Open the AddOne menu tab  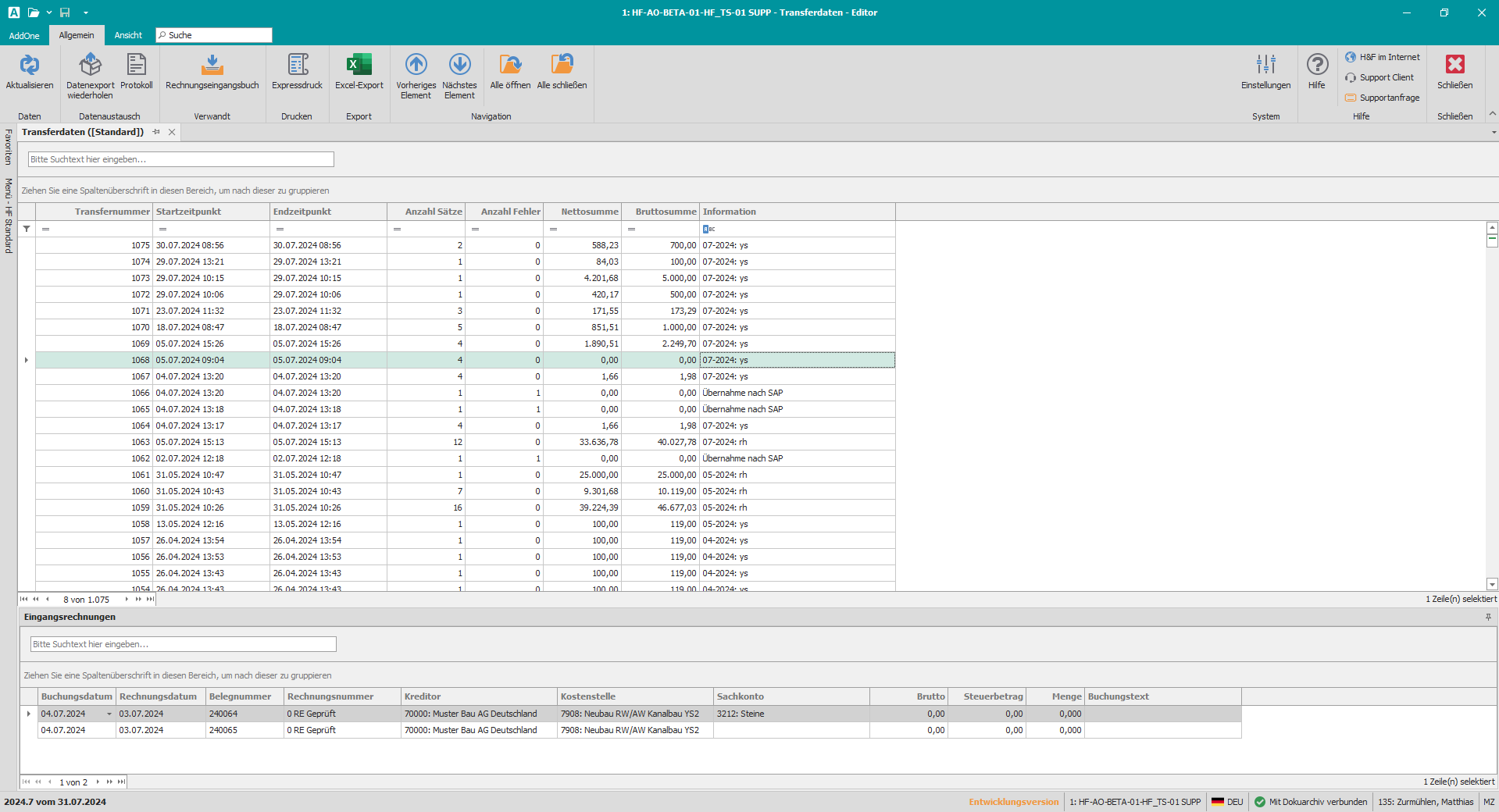pos(24,35)
